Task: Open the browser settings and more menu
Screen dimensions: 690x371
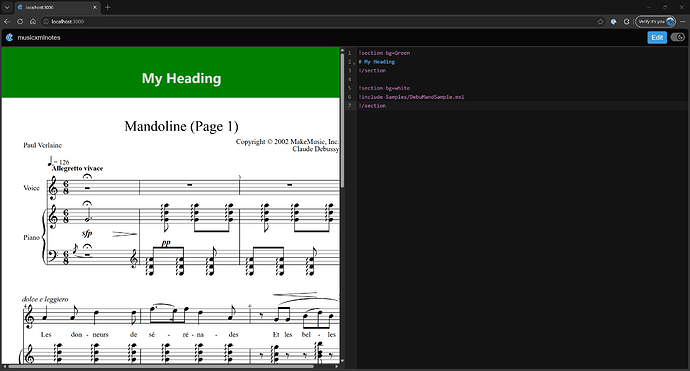Action: [x=683, y=21]
